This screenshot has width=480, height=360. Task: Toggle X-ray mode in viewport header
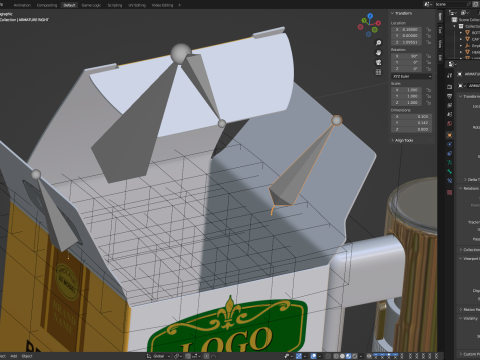pos(328,356)
